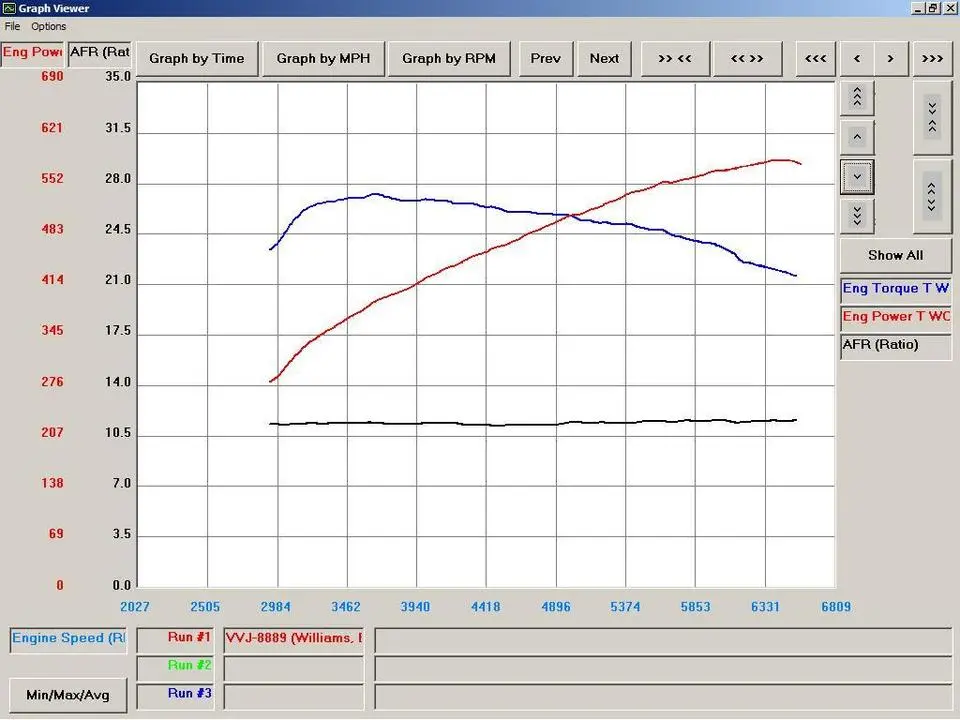Image resolution: width=960 pixels, height=720 pixels.
Task: Click the single up-chevron scroll button
Action: 857,137
